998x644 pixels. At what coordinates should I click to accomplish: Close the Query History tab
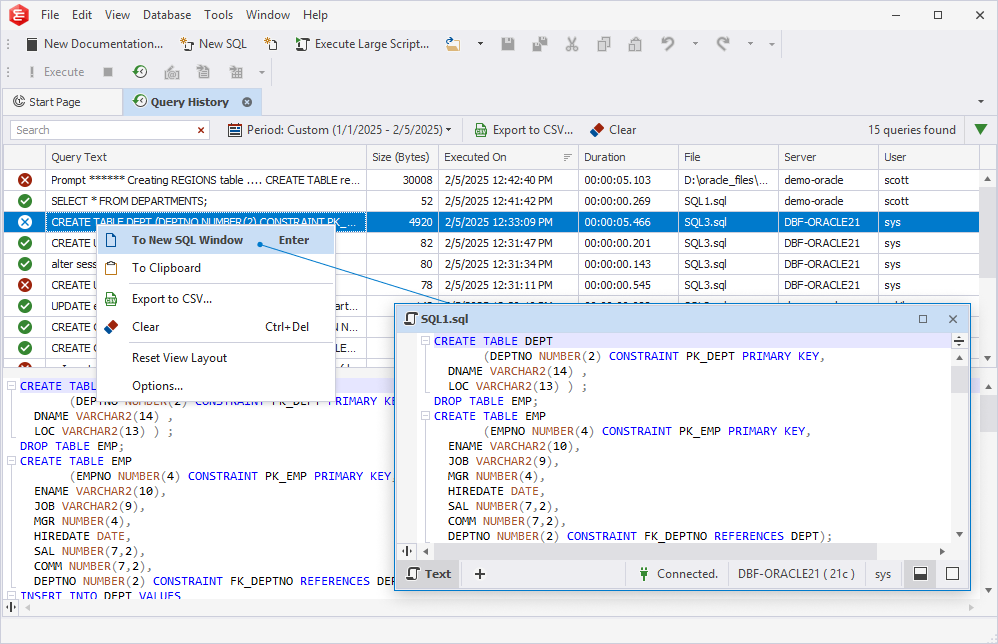coord(247,102)
